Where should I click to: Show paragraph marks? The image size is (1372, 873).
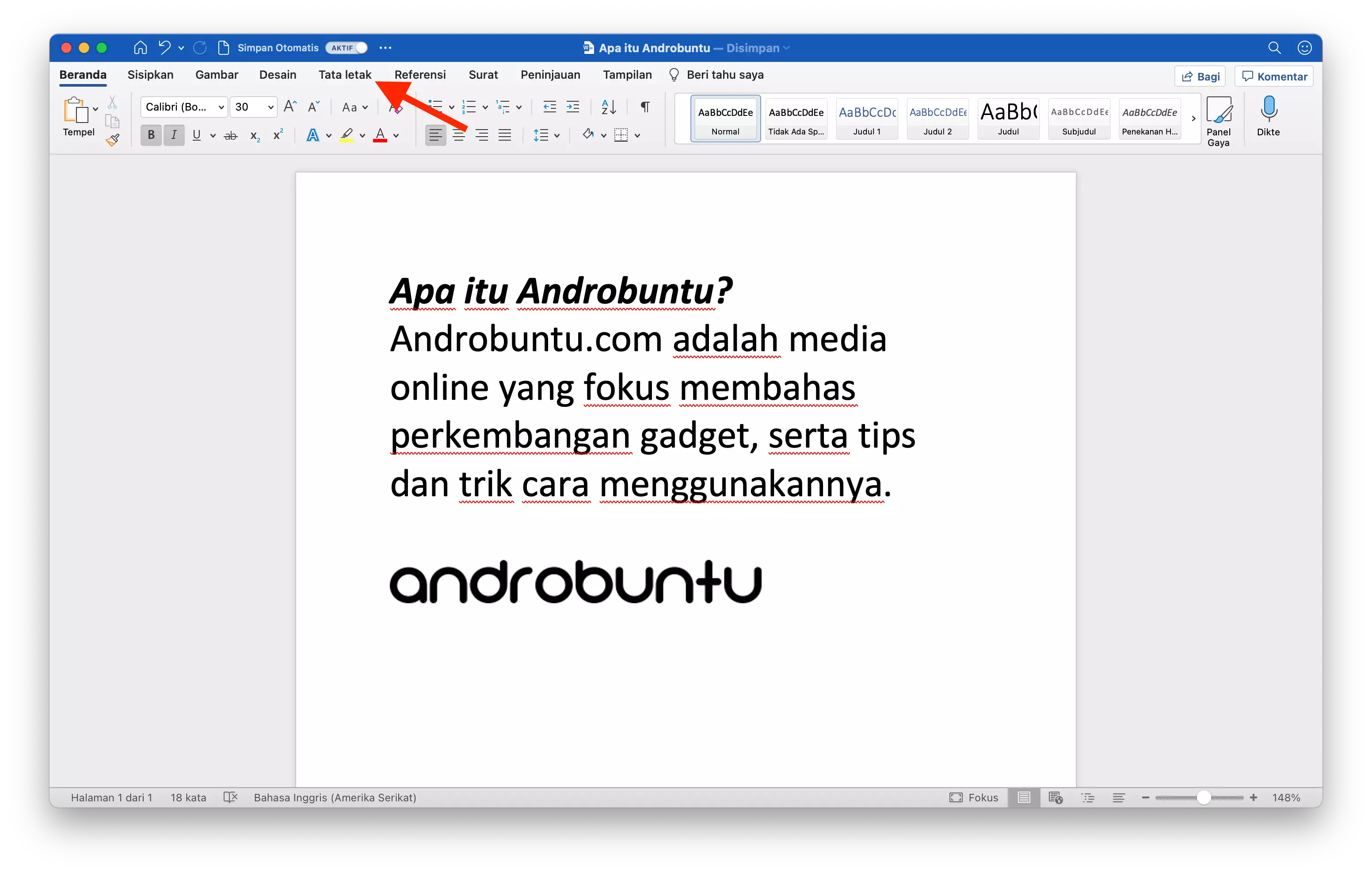pyautogui.click(x=644, y=107)
